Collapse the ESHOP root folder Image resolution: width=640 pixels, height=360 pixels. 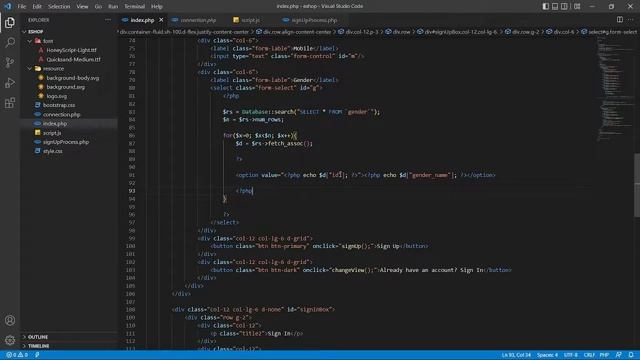pos(69,31)
